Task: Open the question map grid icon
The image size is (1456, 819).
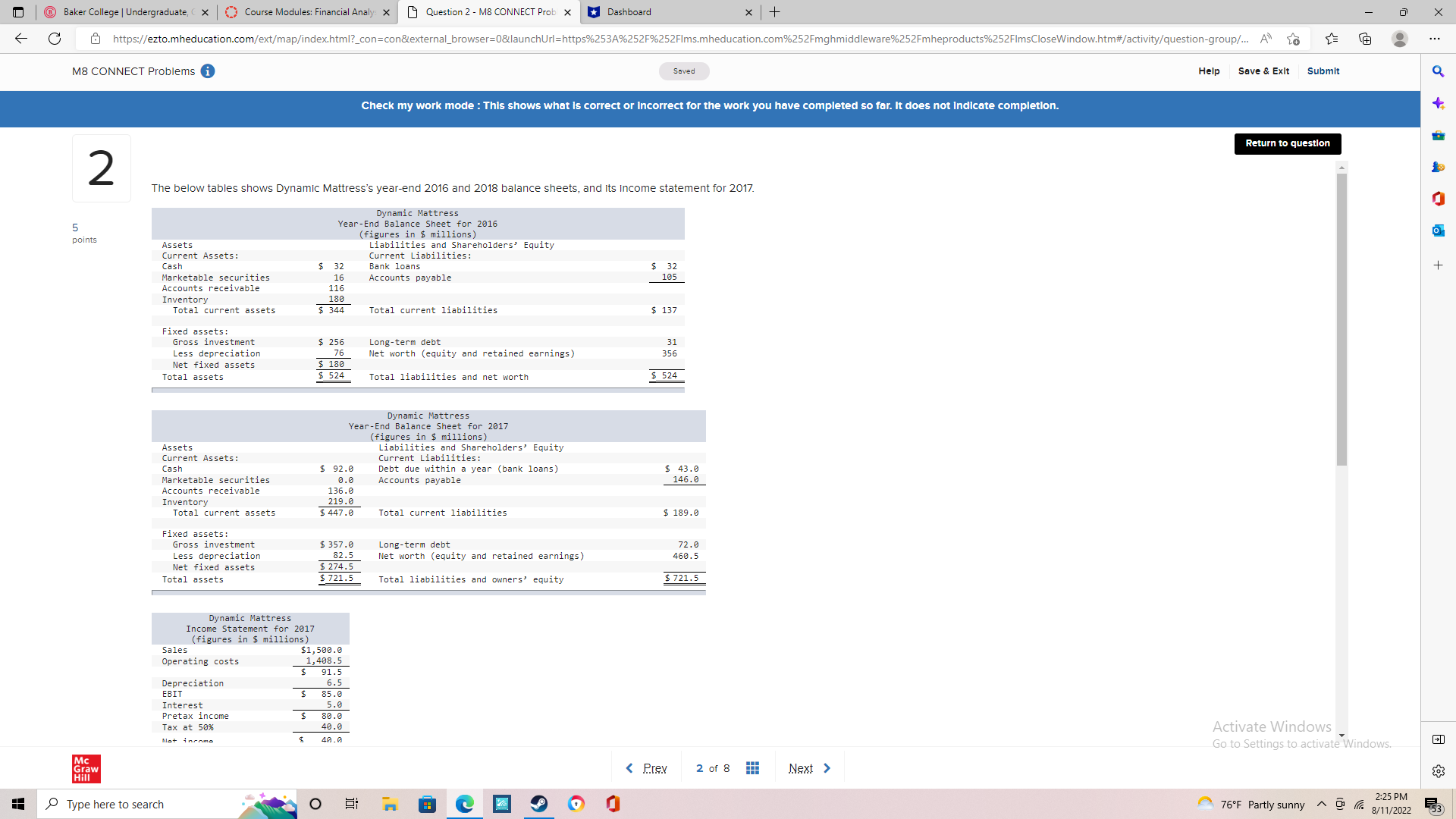Action: 752,767
